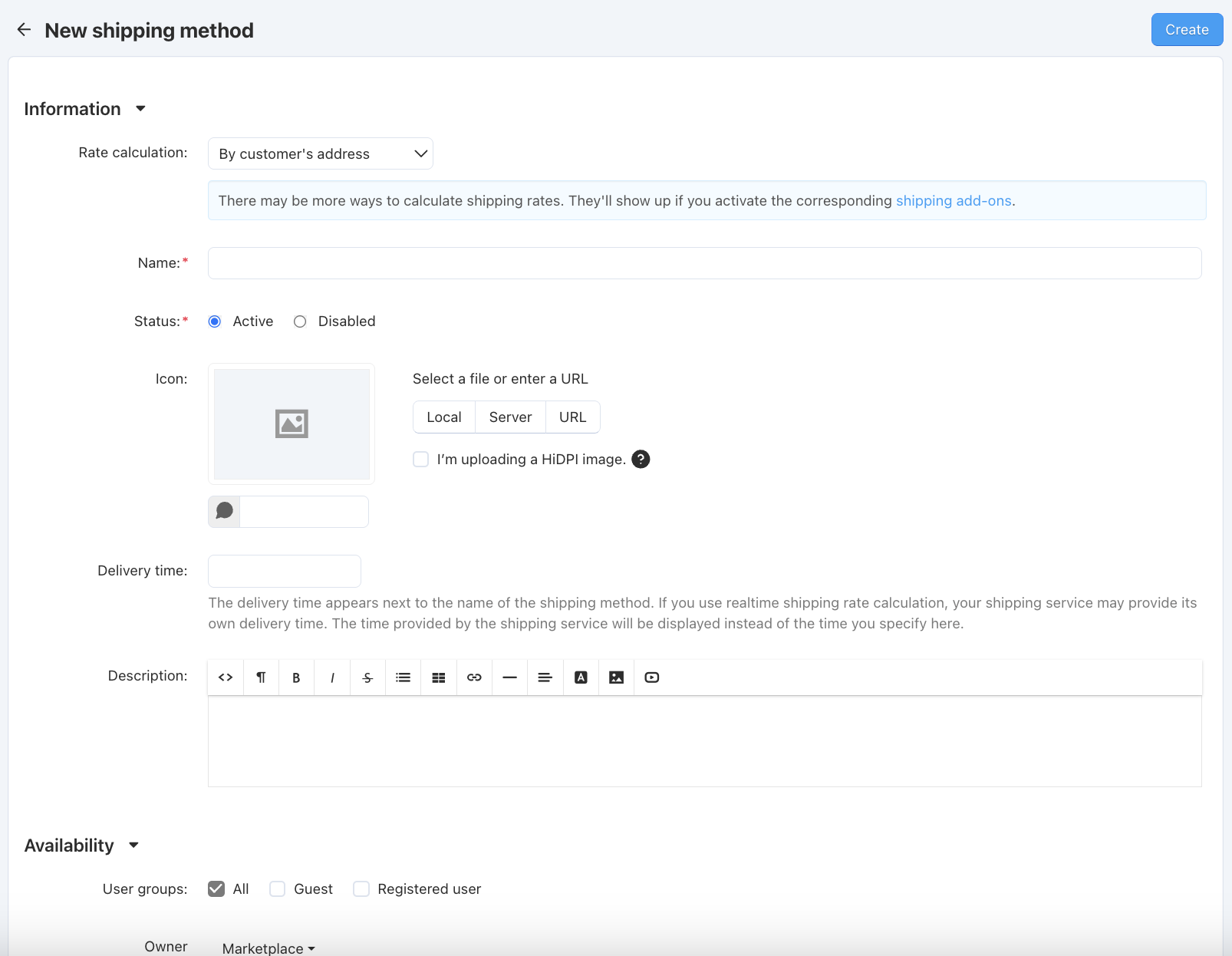This screenshot has height=956, width=1232.
Task: Check the Guest user group checkbox
Action: 277,888
